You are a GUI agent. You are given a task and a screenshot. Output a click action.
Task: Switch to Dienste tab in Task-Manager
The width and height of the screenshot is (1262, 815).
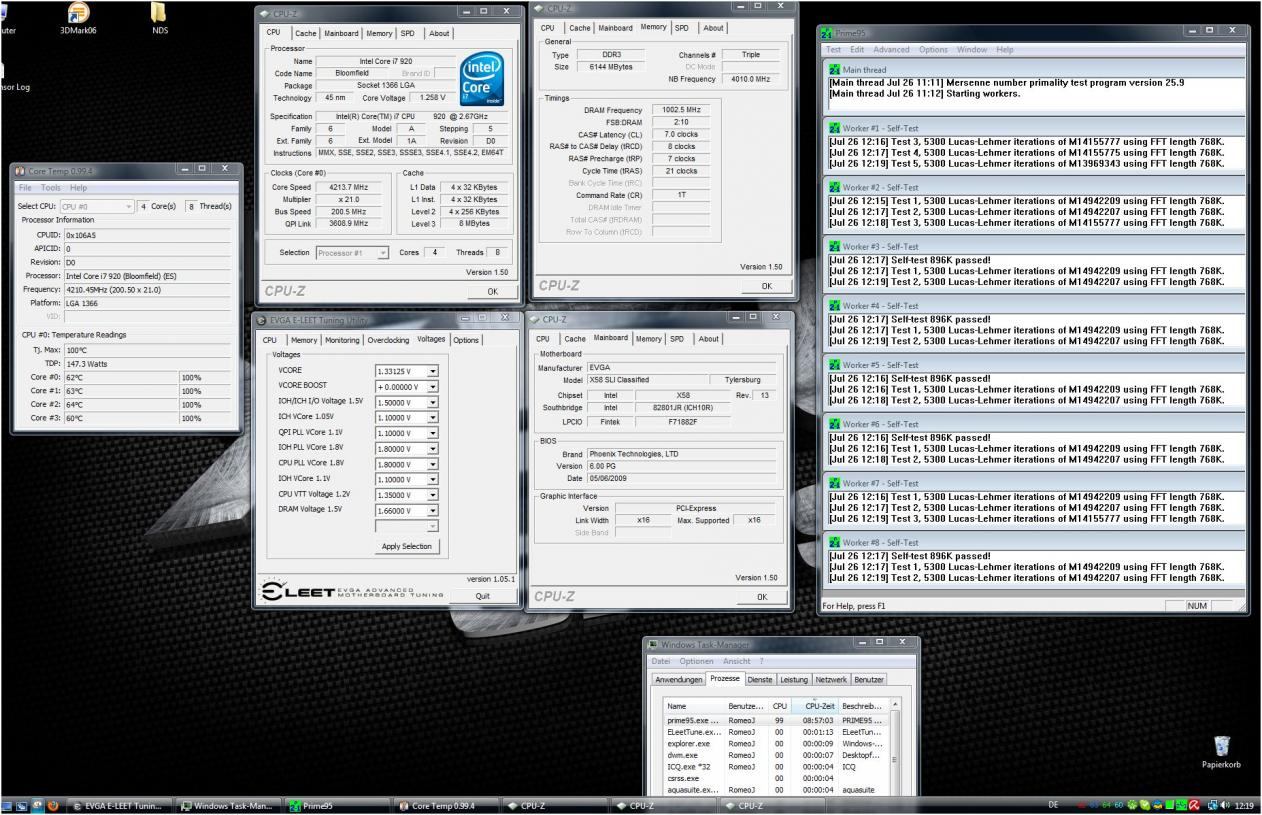click(760, 680)
